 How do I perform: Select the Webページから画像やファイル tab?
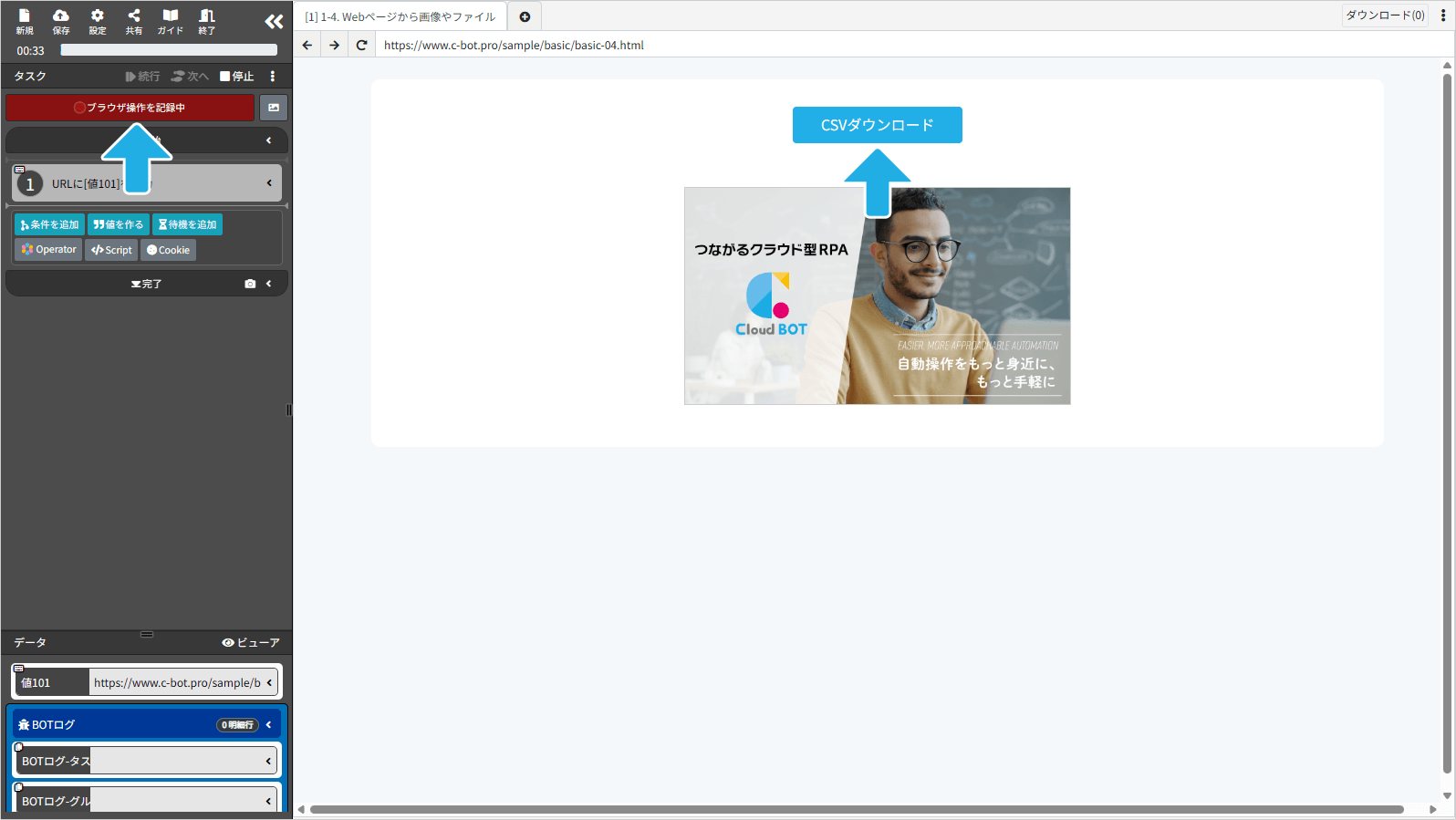pos(400,16)
